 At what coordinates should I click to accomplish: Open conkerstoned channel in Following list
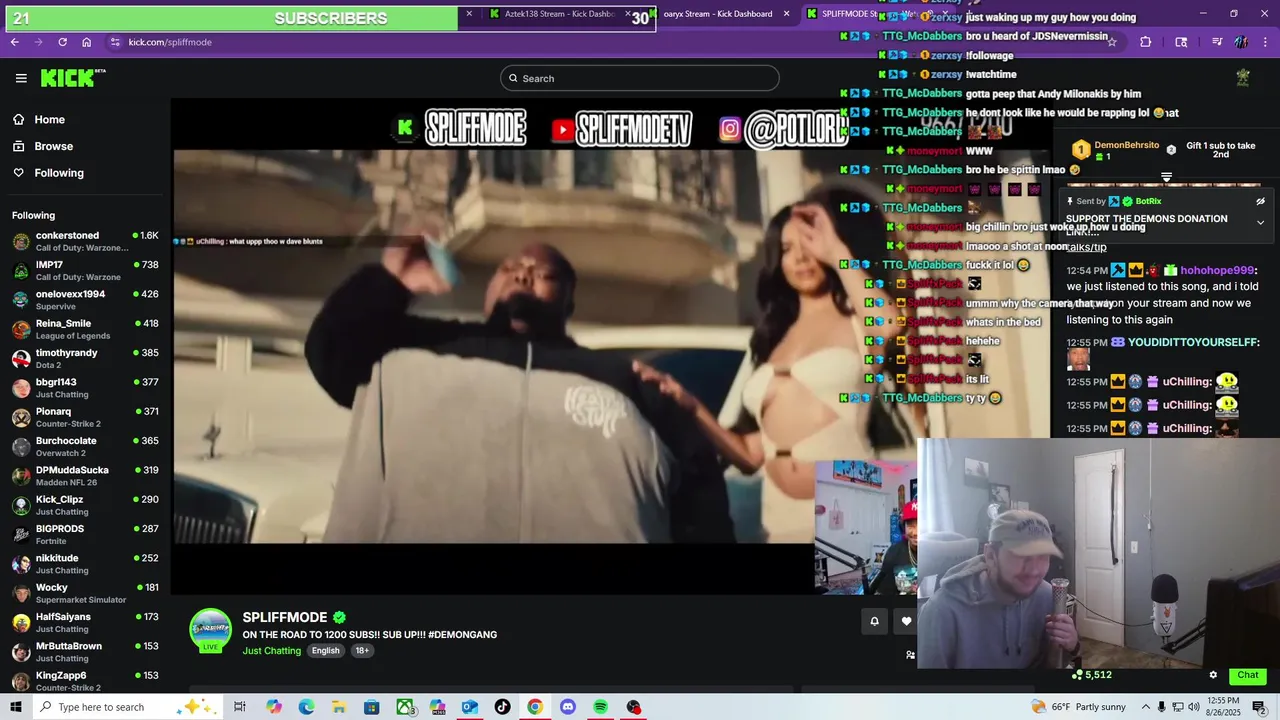85,241
